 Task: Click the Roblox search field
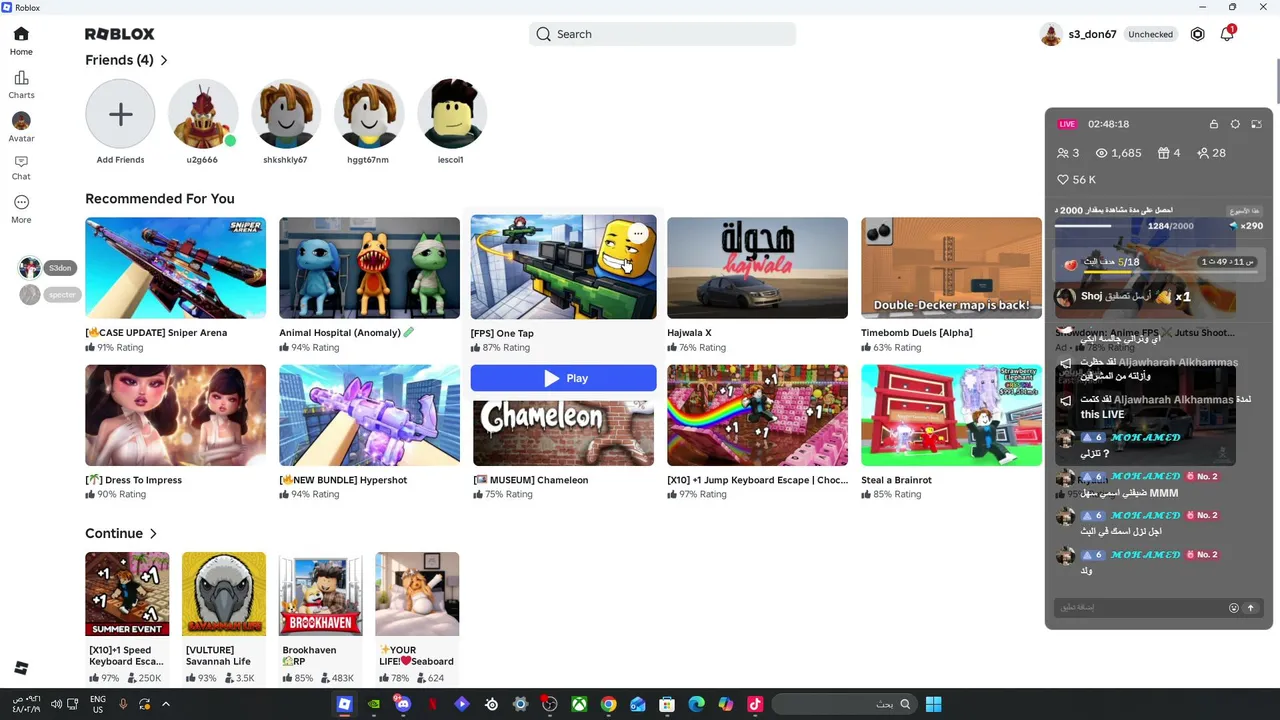point(662,34)
